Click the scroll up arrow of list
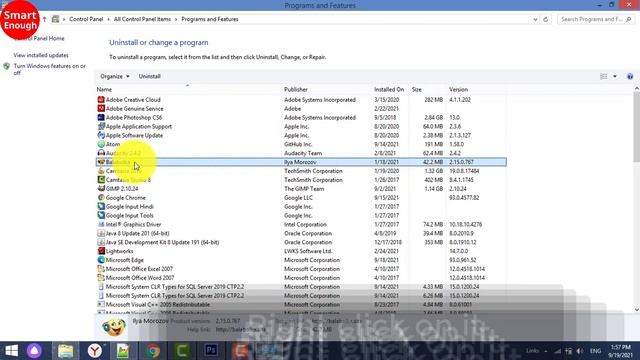Screen dimensions: 640x360 [636, 88]
